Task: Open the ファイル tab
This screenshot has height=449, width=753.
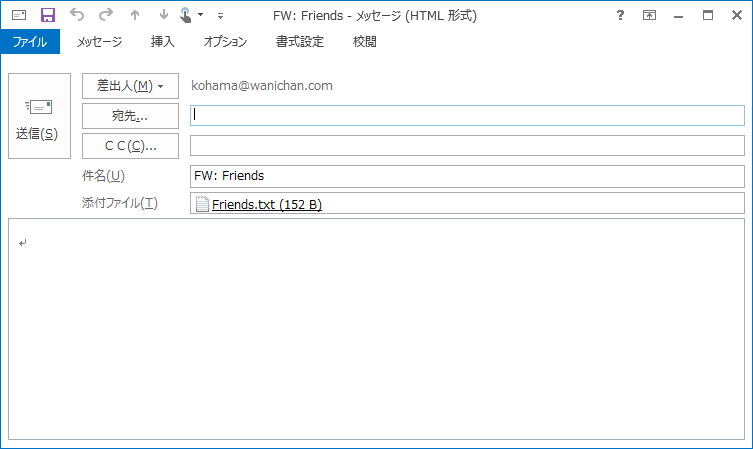Action: [30, 42]
